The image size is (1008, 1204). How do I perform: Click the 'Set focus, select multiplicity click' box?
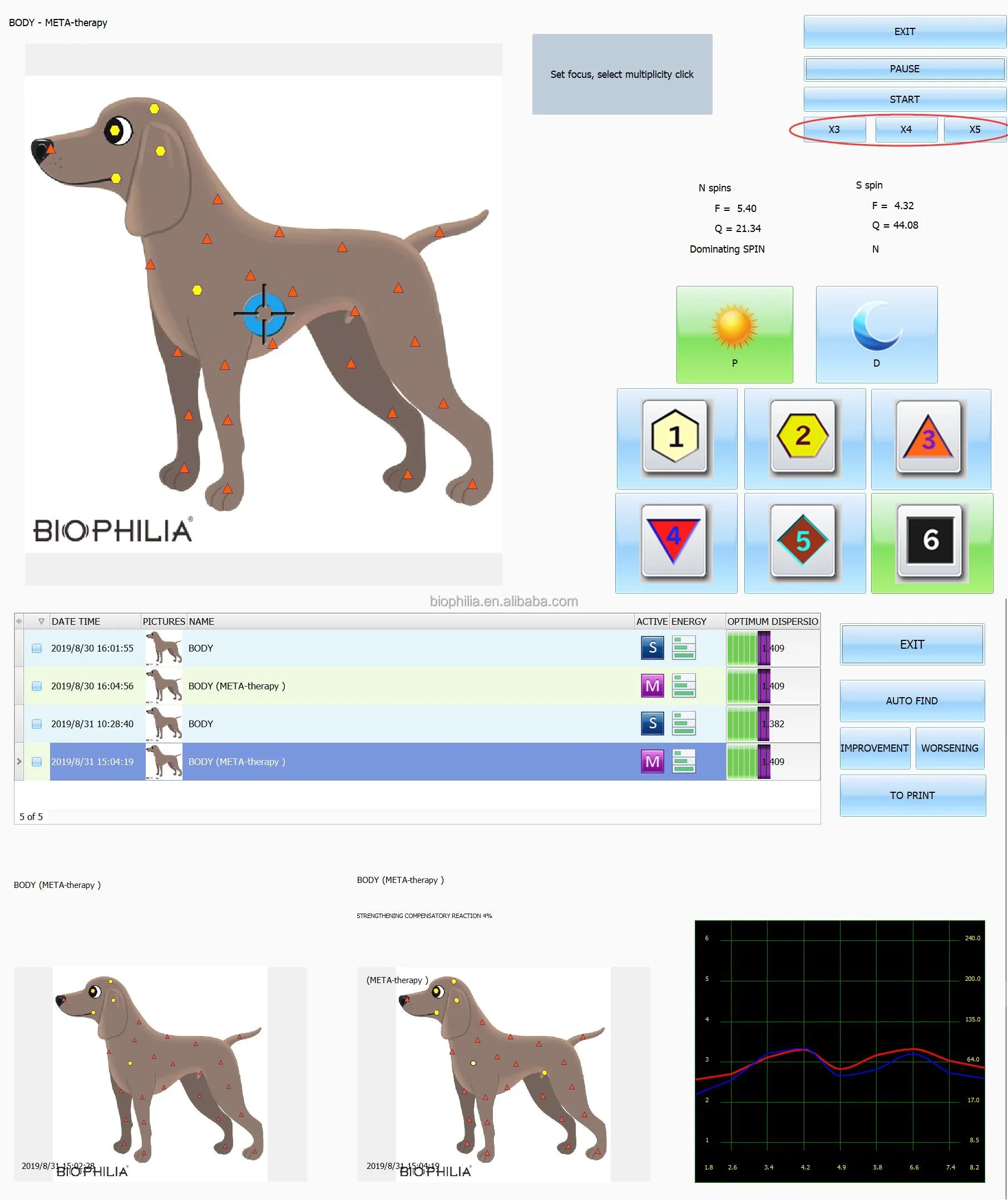(622, 74)
